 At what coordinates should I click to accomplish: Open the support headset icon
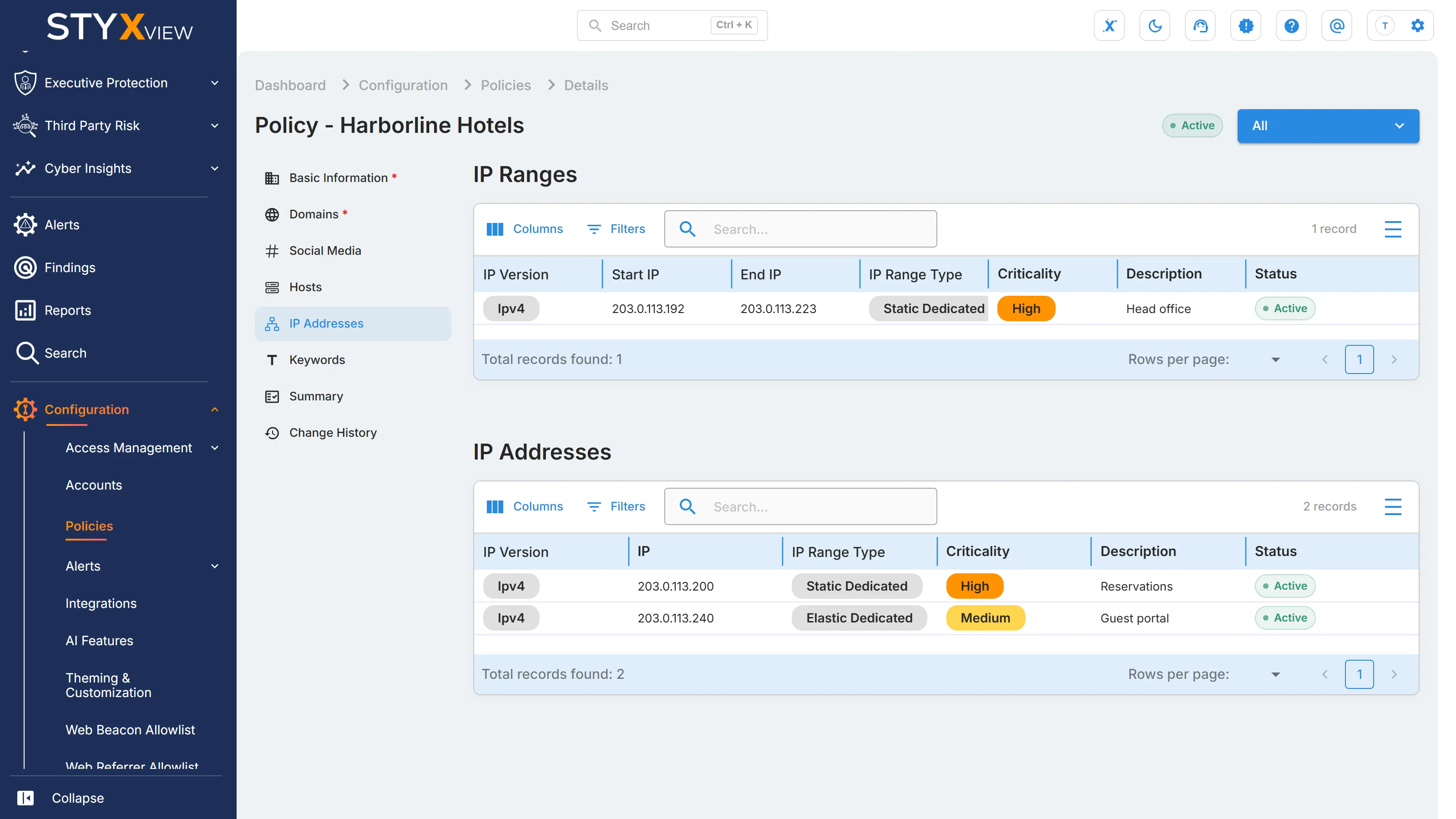click(x=1200, y=25)
